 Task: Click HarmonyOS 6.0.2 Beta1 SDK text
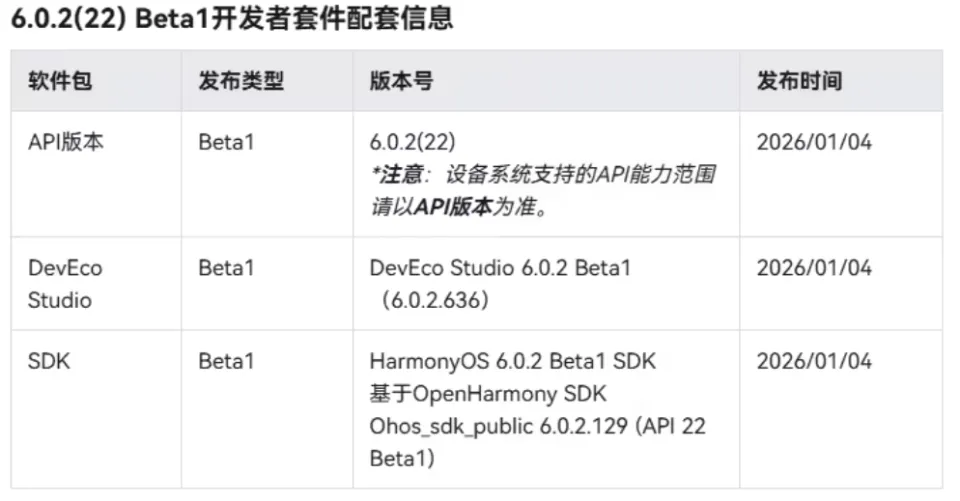click(x=512, y=361)
